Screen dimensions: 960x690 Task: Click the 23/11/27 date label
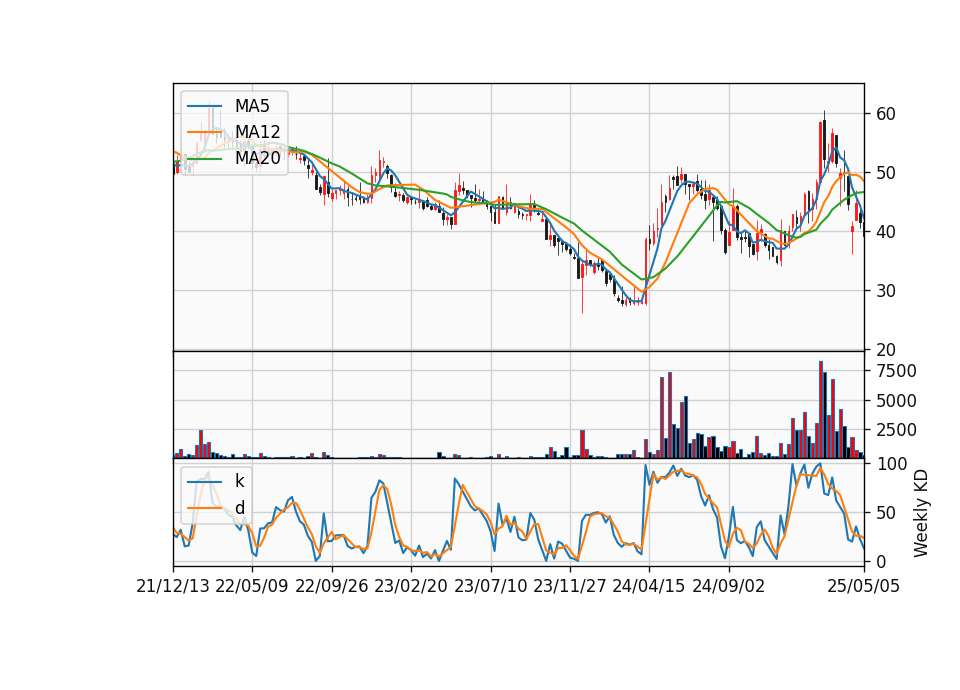click(570, 587)
